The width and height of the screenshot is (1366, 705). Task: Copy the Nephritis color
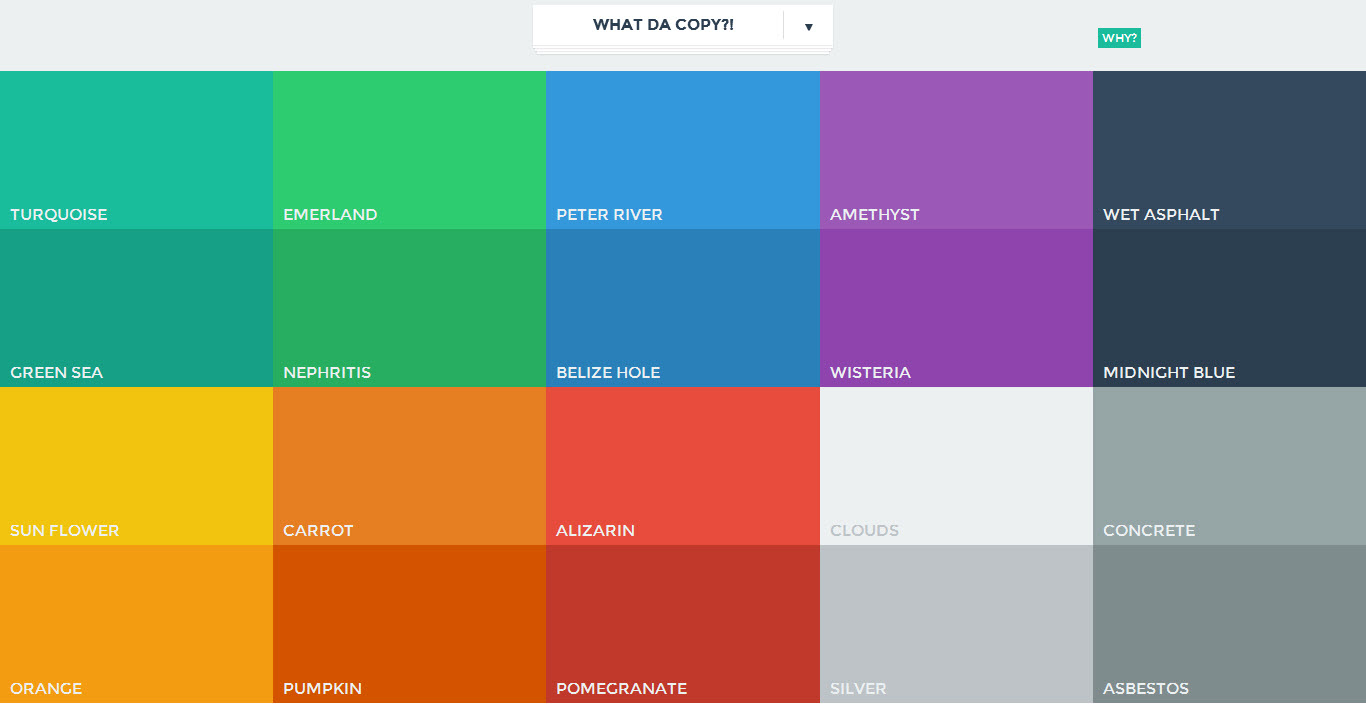click(x=409, y=308)
